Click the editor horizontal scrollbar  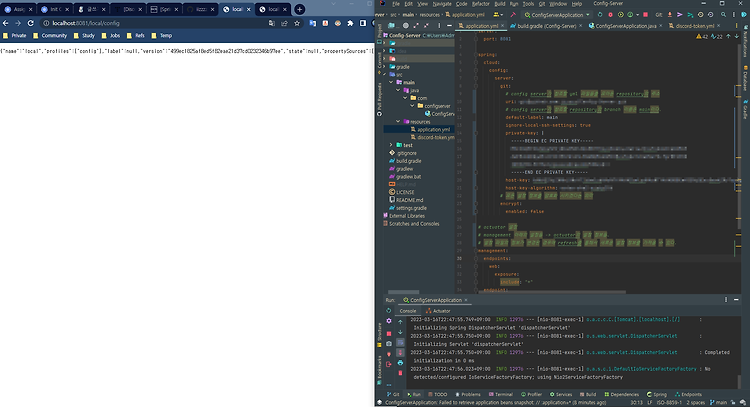551,291
